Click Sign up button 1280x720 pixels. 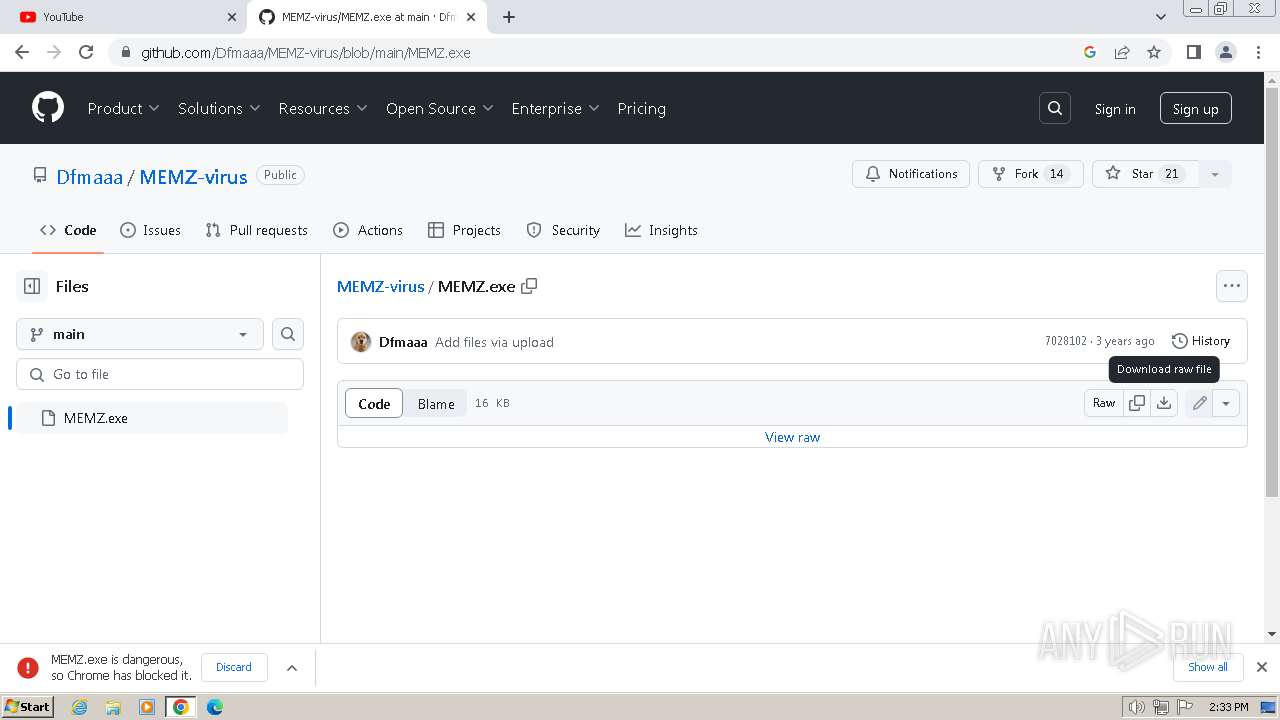(x=1195, y=108)
